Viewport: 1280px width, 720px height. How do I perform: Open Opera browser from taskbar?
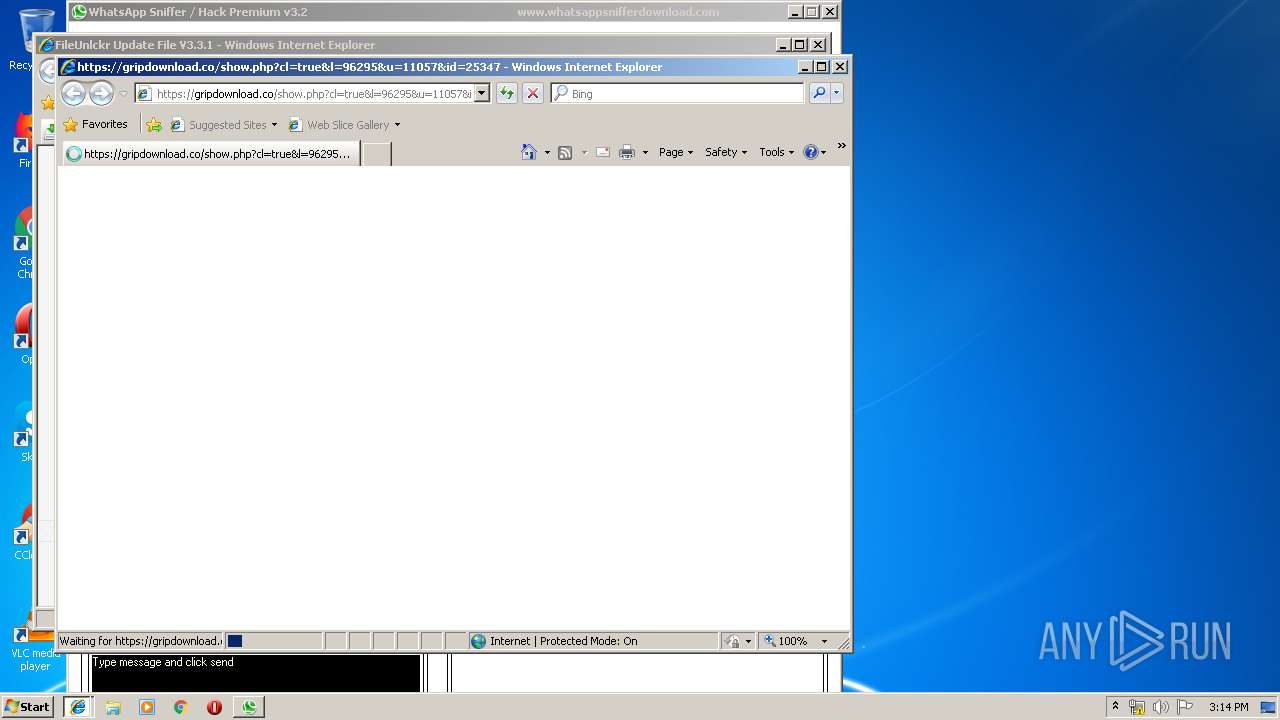[x=214, y=707]
